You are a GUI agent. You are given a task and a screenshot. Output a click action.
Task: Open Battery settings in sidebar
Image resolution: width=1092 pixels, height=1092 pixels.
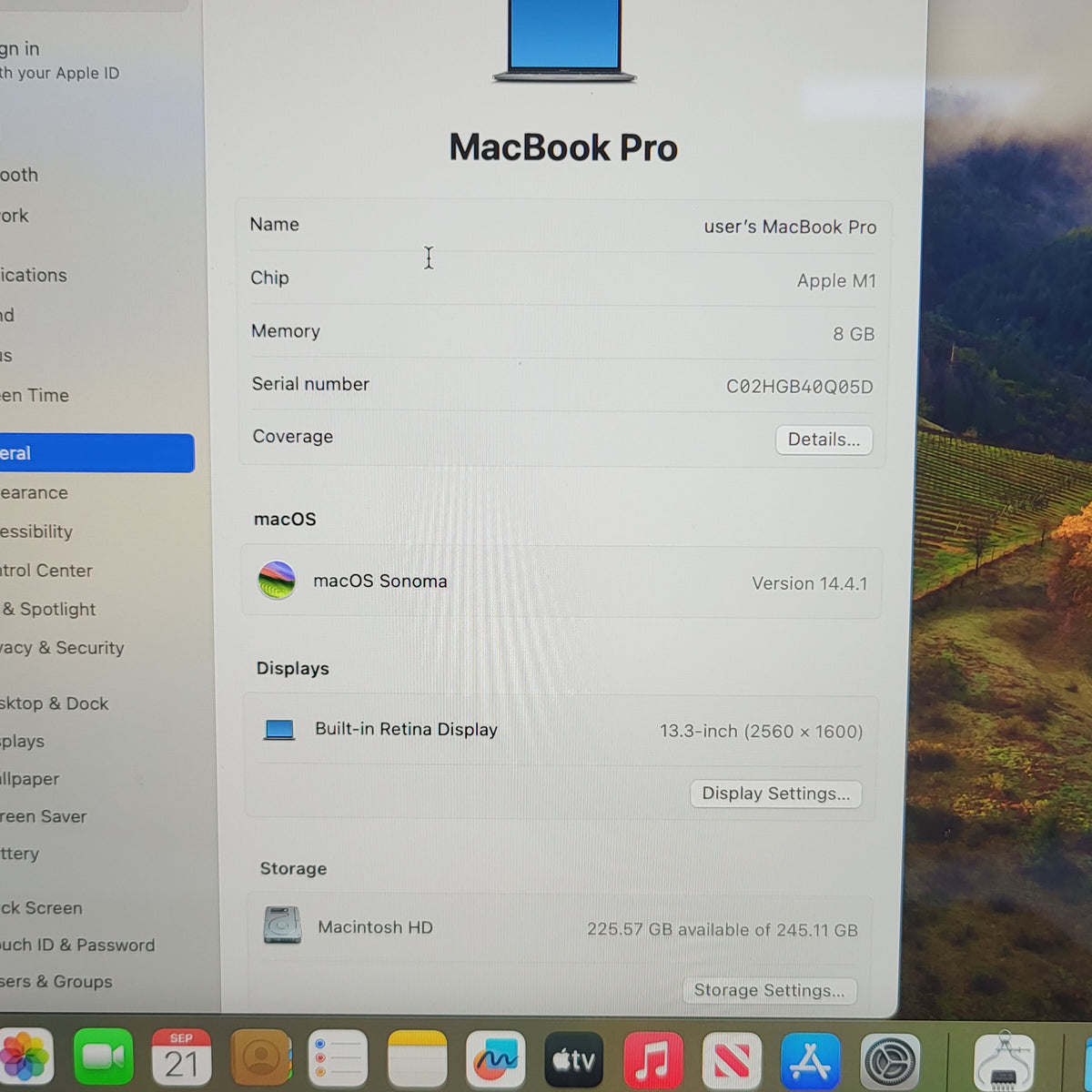pyautogui.click(x=20, y=854)
